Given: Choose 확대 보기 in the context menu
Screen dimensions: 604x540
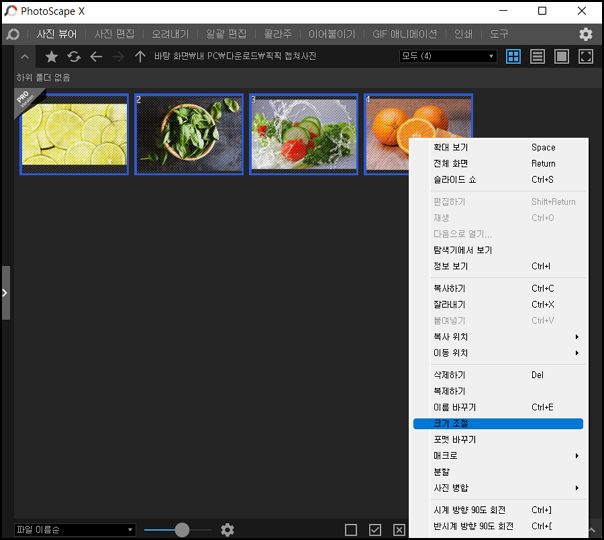Looking at the screenshot, I should (x=498, y=148).
